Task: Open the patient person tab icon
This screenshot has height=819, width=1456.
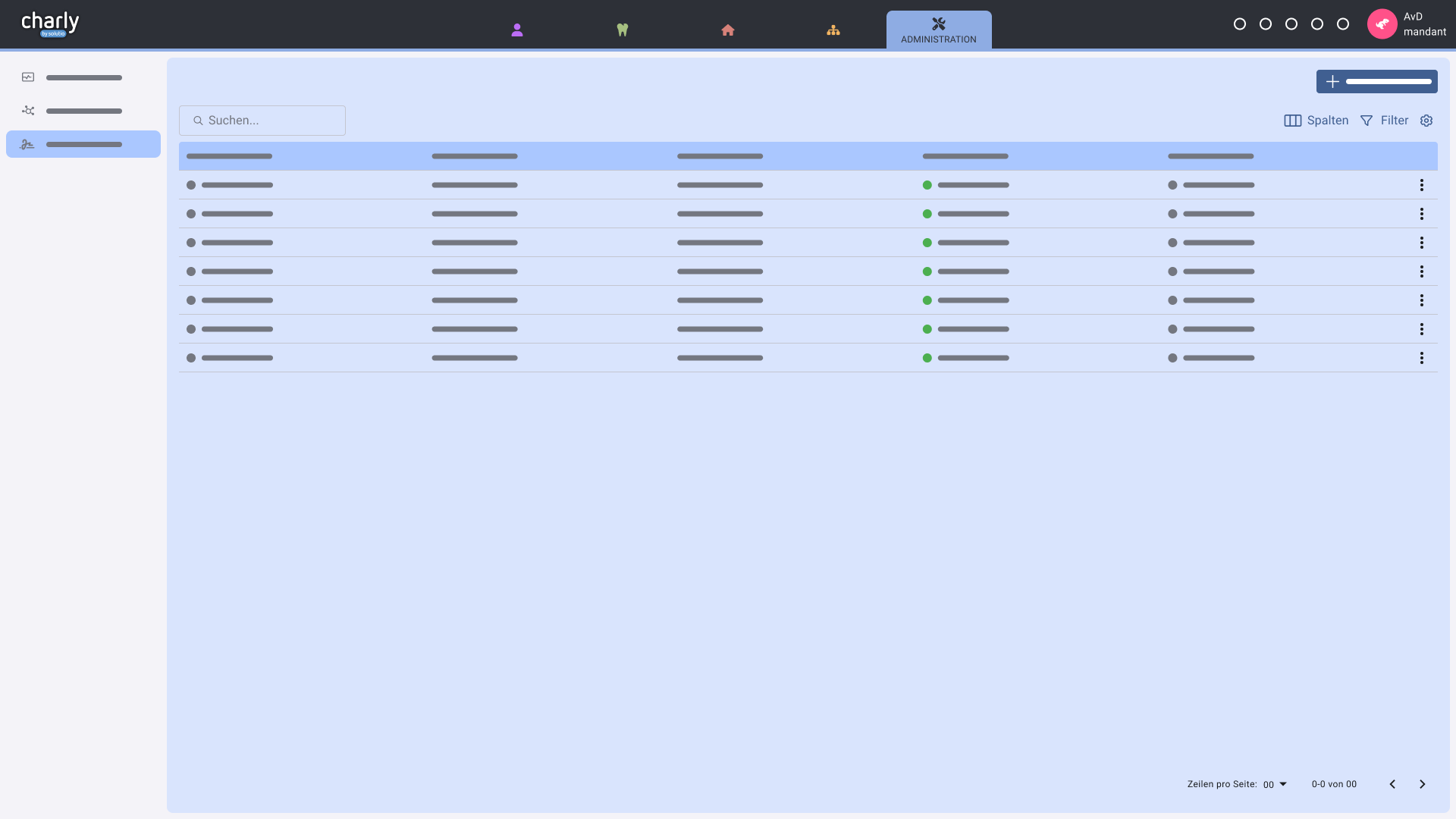Action: coord(517,30)
